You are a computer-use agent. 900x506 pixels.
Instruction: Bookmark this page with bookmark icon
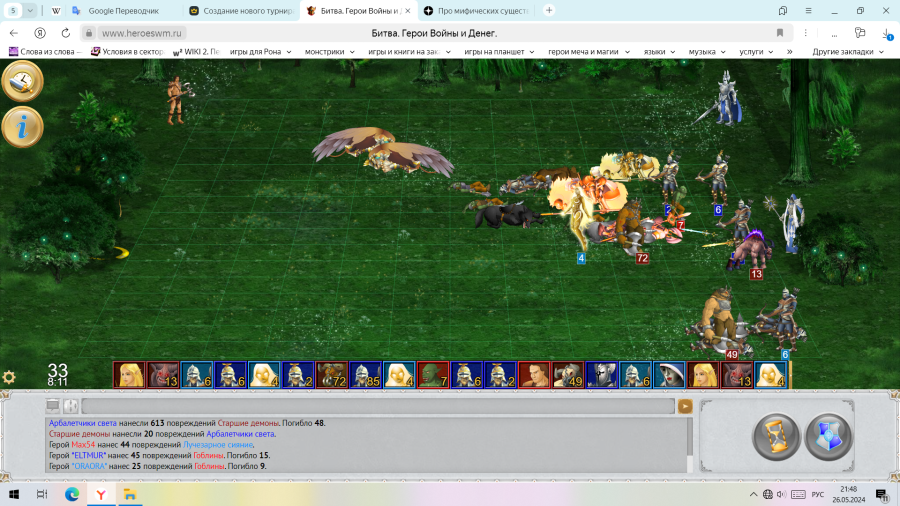tap(779, 33)
